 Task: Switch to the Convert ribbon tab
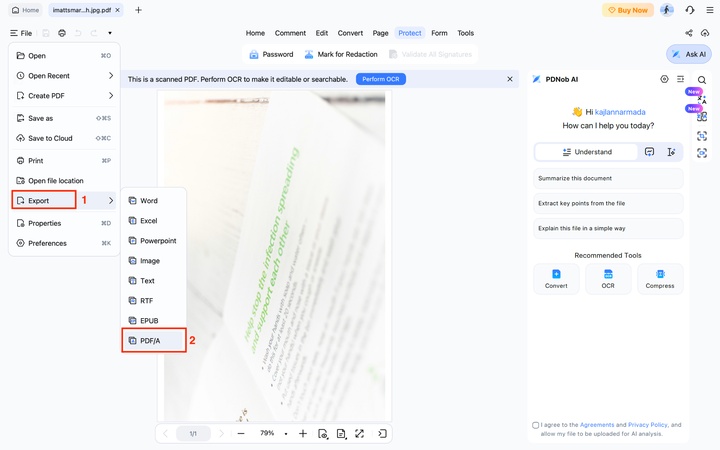pos(350,33)
